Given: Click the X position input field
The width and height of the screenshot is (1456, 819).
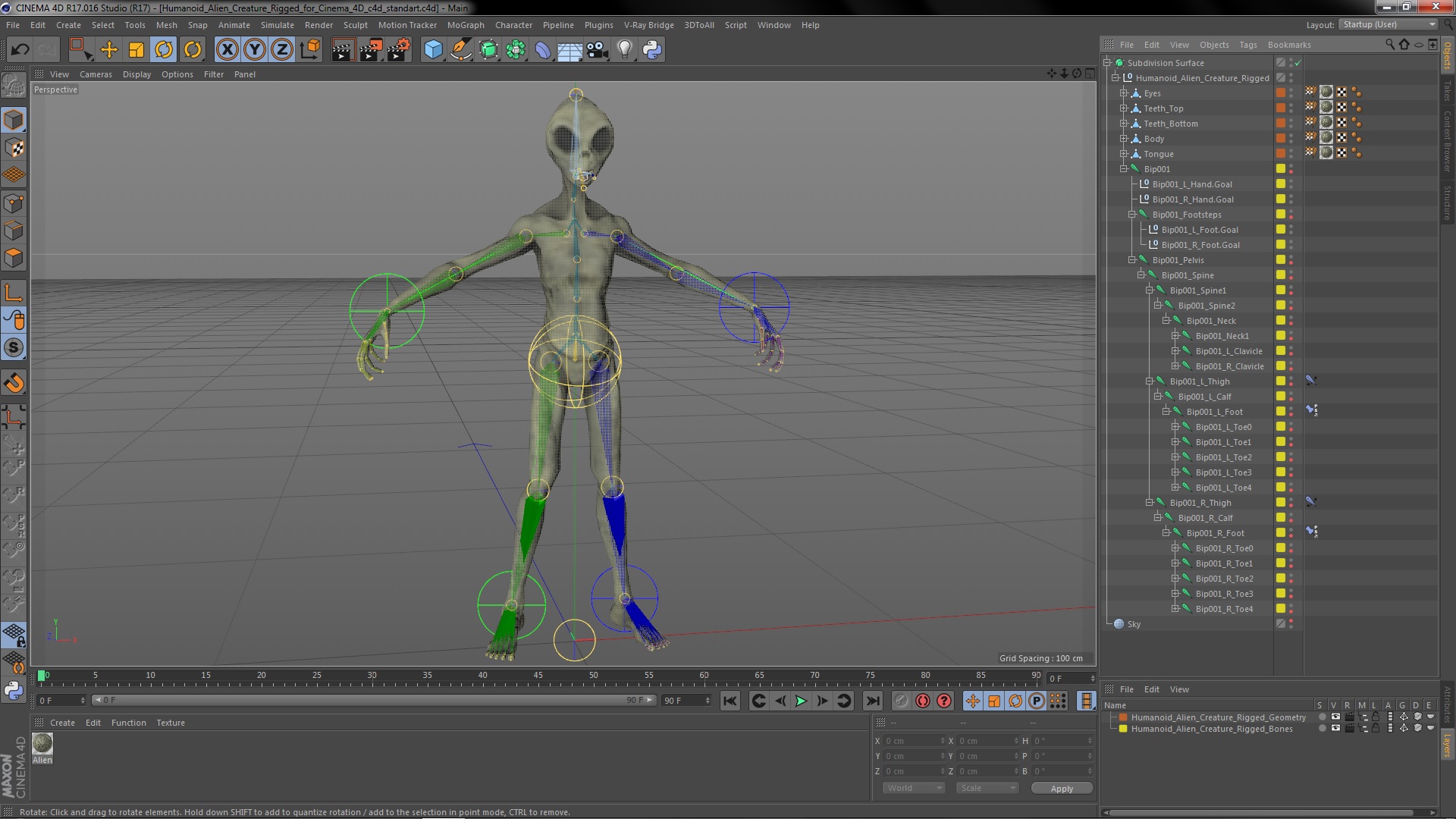Looking at the screenshot, I should click(x=914, y=741).
